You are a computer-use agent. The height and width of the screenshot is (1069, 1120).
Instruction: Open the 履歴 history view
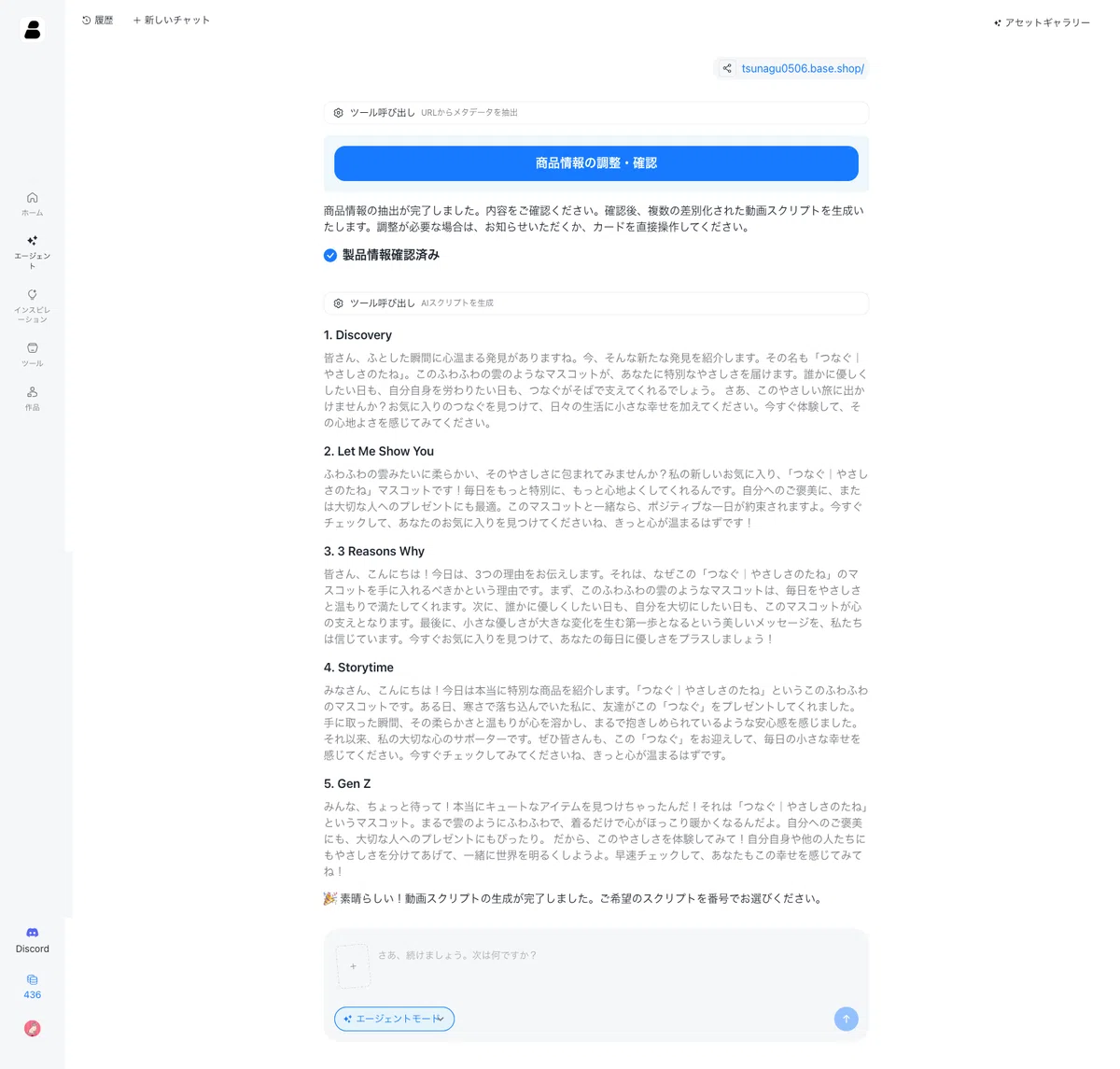pyautogui.click(x=98, y=20)
